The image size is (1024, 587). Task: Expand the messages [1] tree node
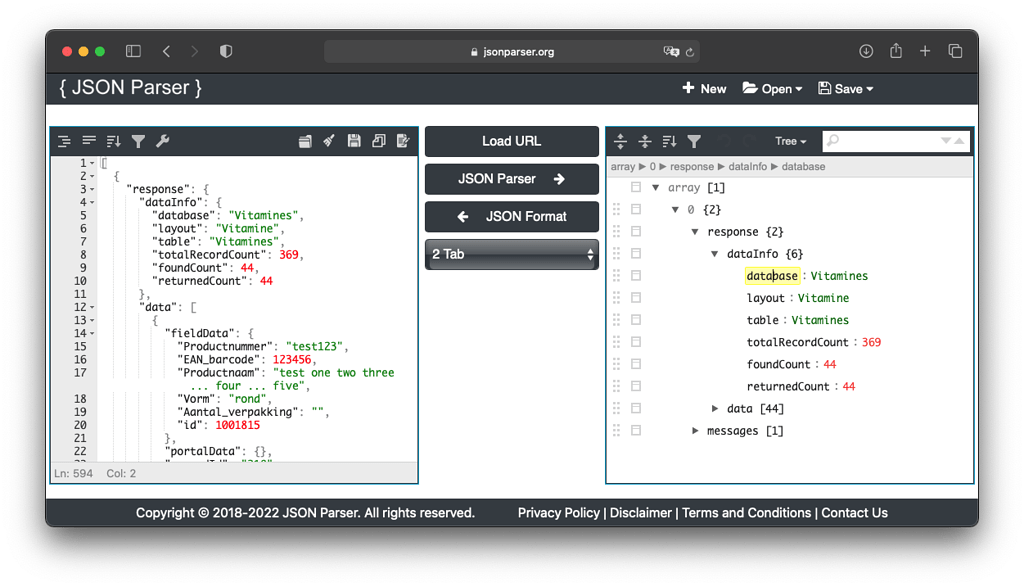point(696,431)
